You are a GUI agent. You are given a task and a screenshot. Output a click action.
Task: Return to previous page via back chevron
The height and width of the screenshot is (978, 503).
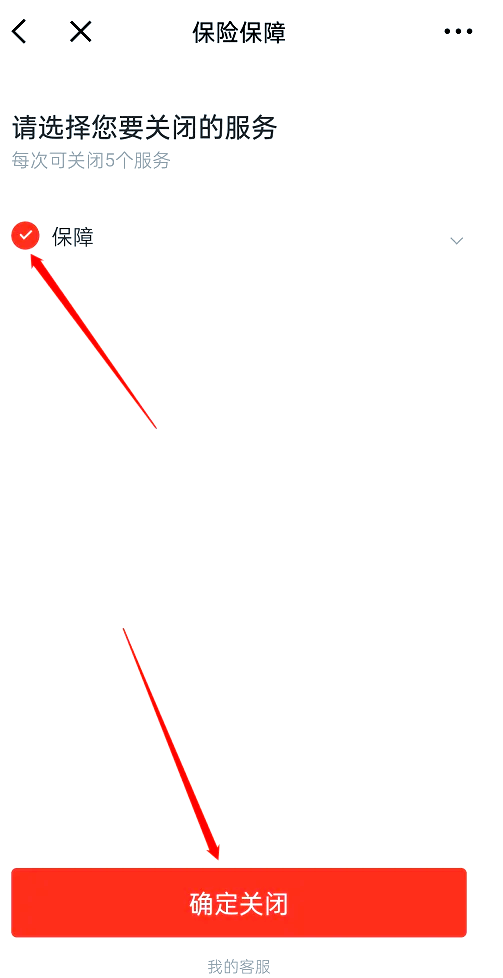(19, 31)
